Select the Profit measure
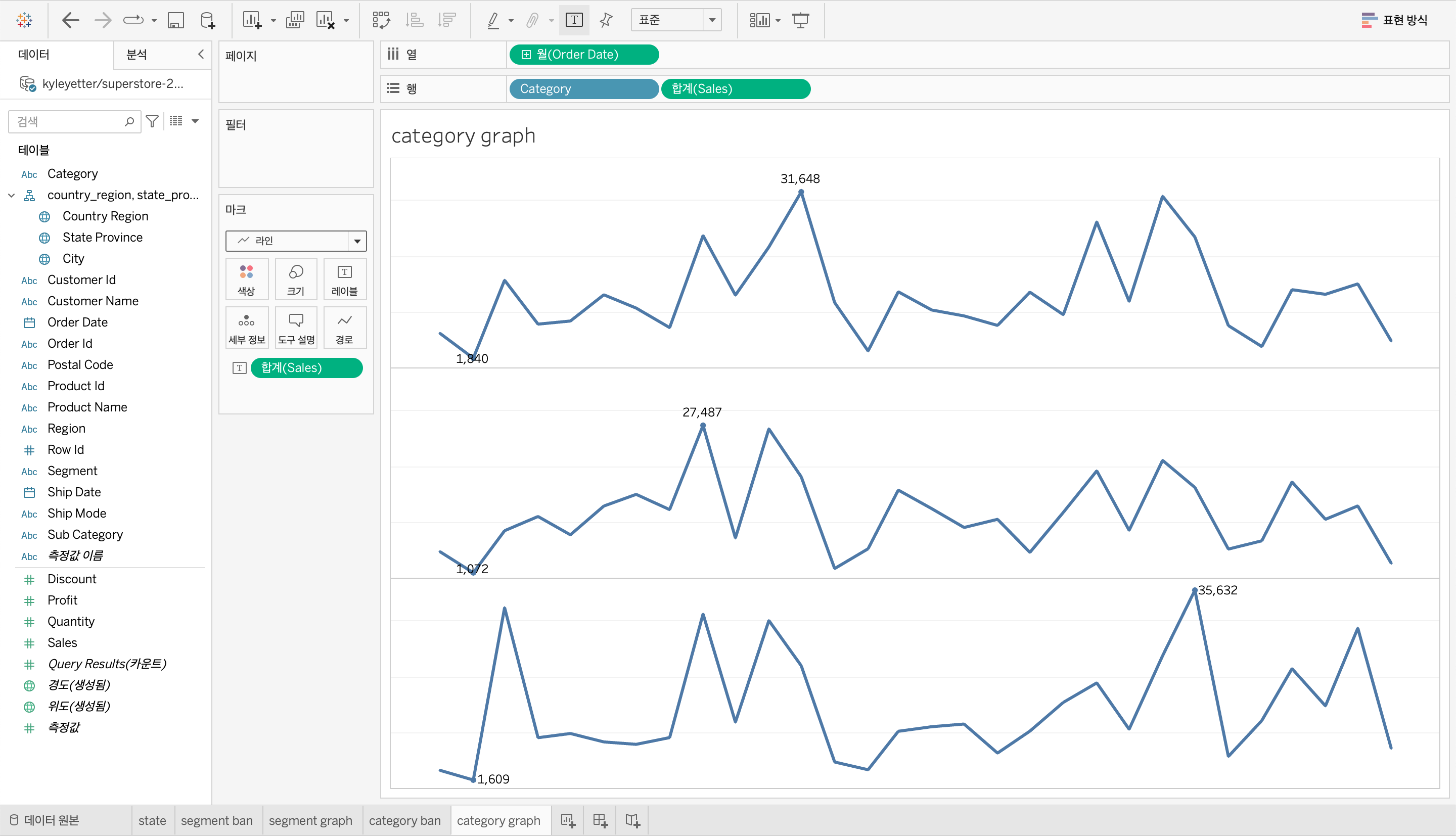The width and height of the screenshot is (1456, 836). point(62,600)
